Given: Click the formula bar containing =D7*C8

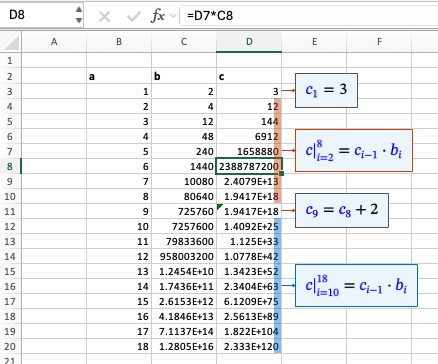Looking at the screenshot, I should [309, 16].
